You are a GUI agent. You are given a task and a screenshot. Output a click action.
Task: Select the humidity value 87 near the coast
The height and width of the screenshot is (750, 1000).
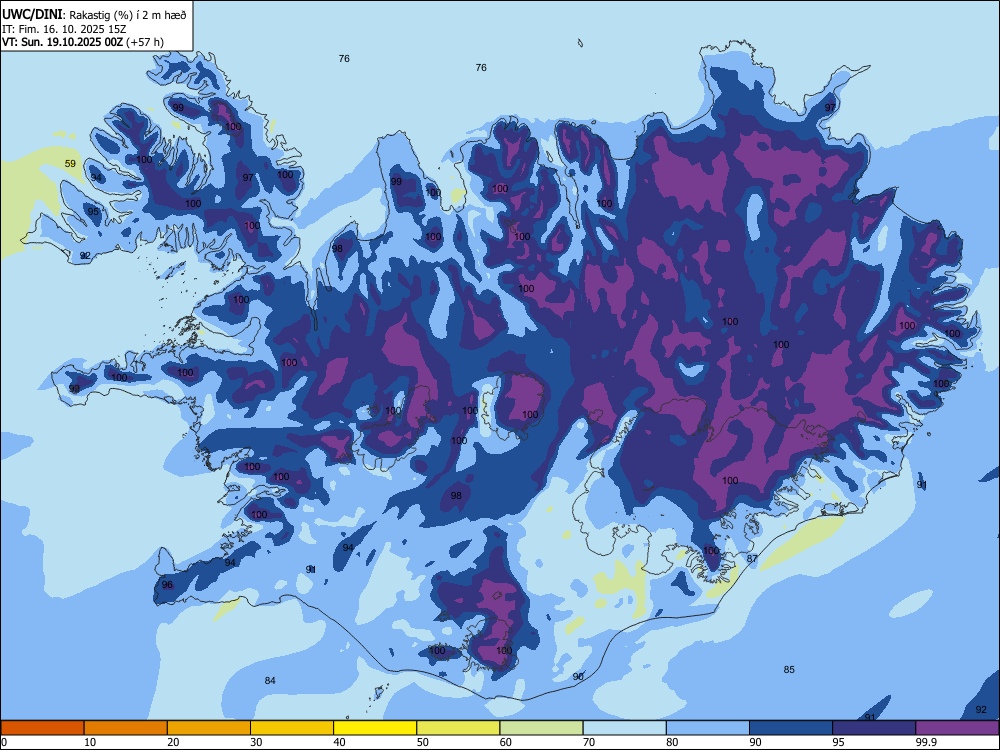point(752,559)
